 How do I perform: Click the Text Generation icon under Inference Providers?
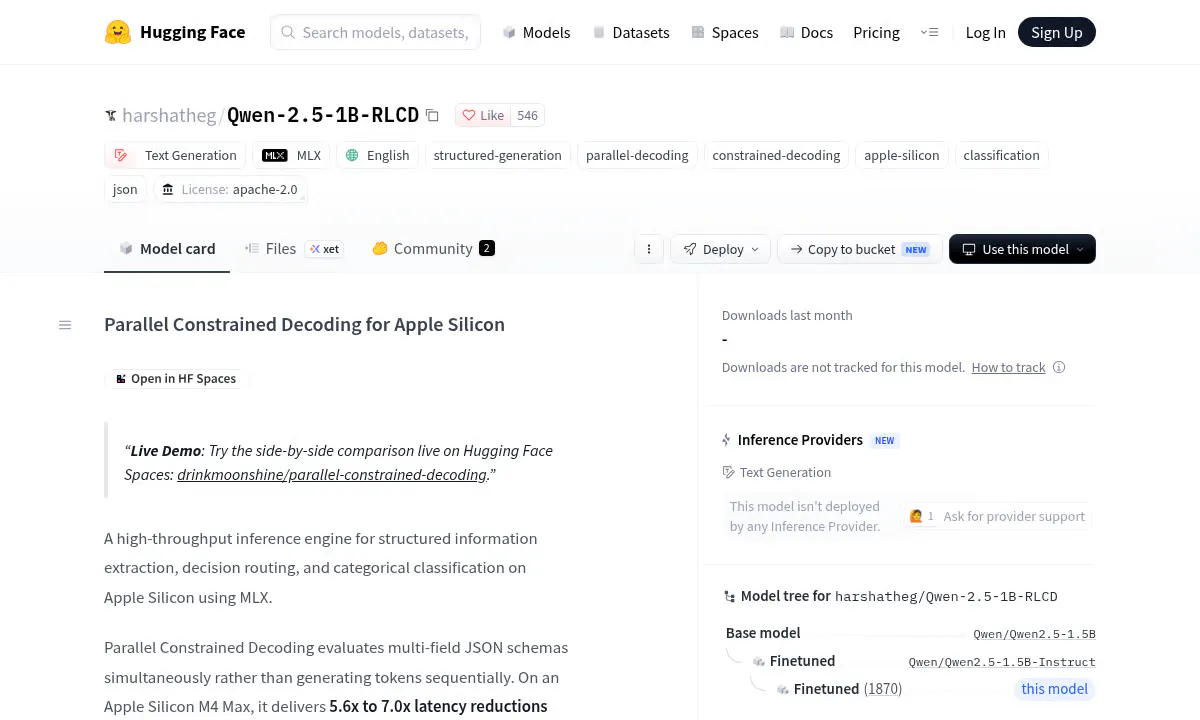pos(728,472)
